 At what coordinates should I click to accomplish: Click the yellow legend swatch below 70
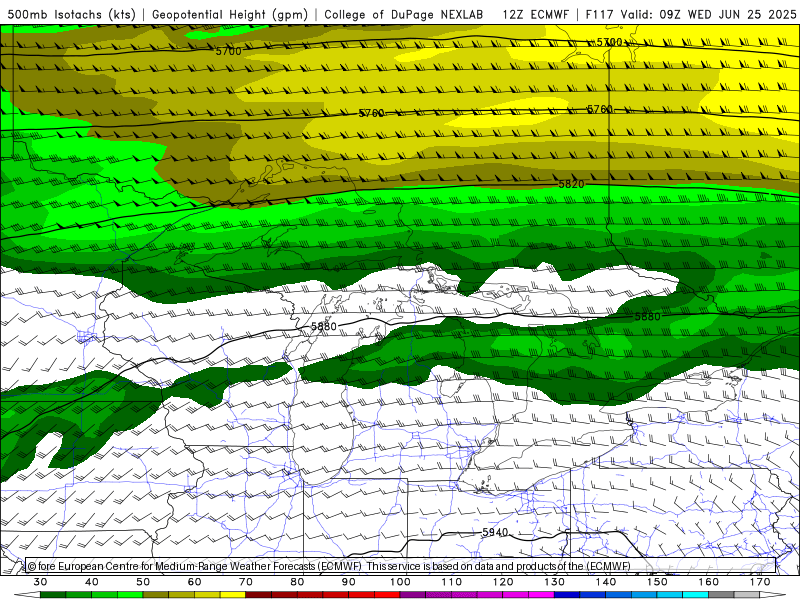(x=233, y=595)
